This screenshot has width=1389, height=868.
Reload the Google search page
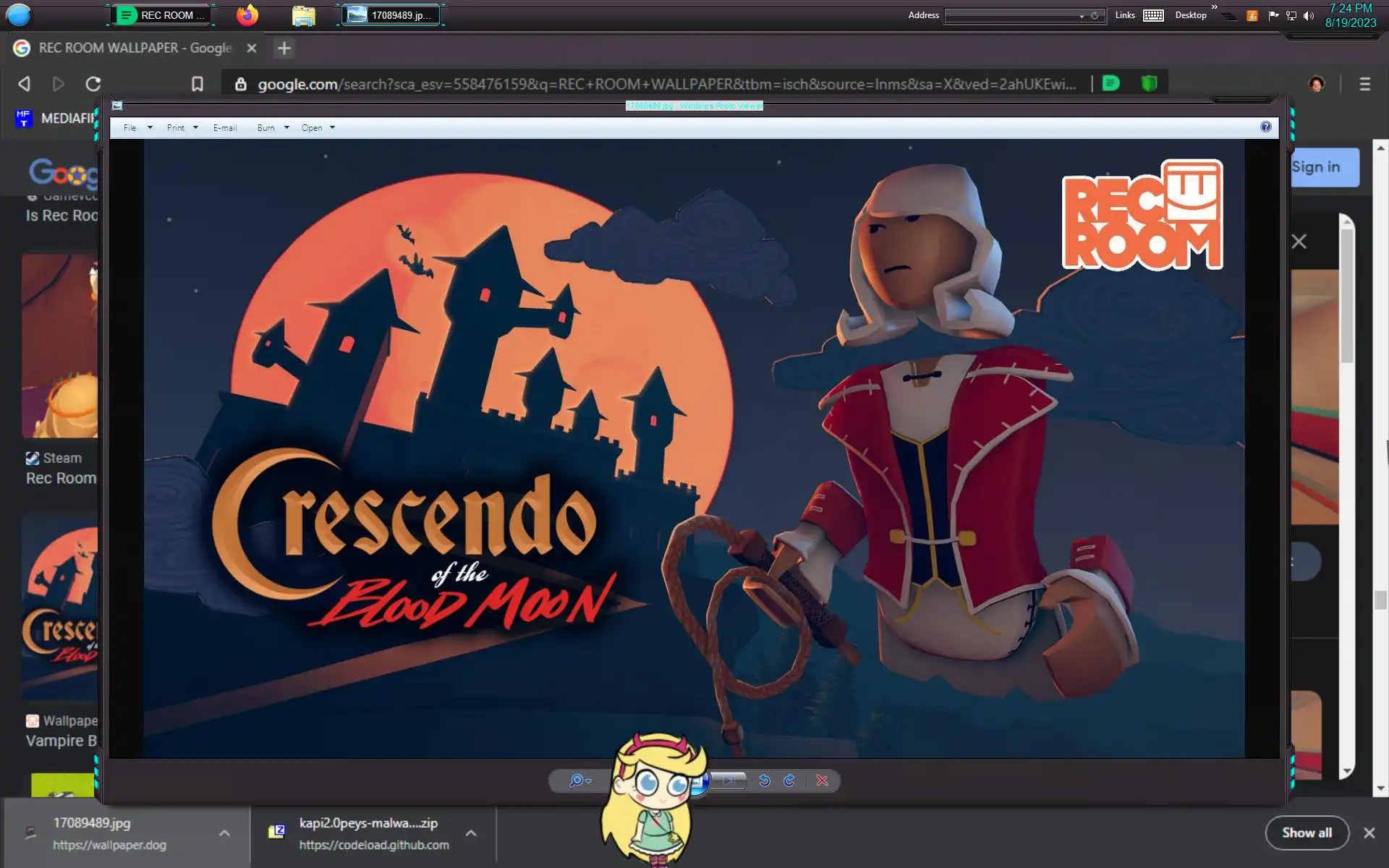pos(93,84)
